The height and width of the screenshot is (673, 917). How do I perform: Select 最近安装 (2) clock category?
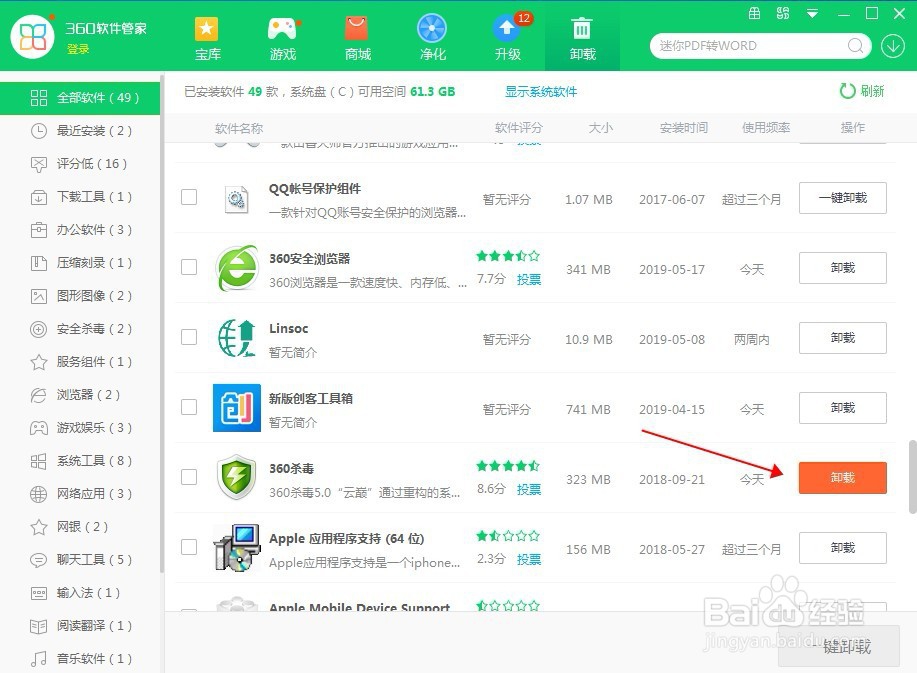click(81, 130)
